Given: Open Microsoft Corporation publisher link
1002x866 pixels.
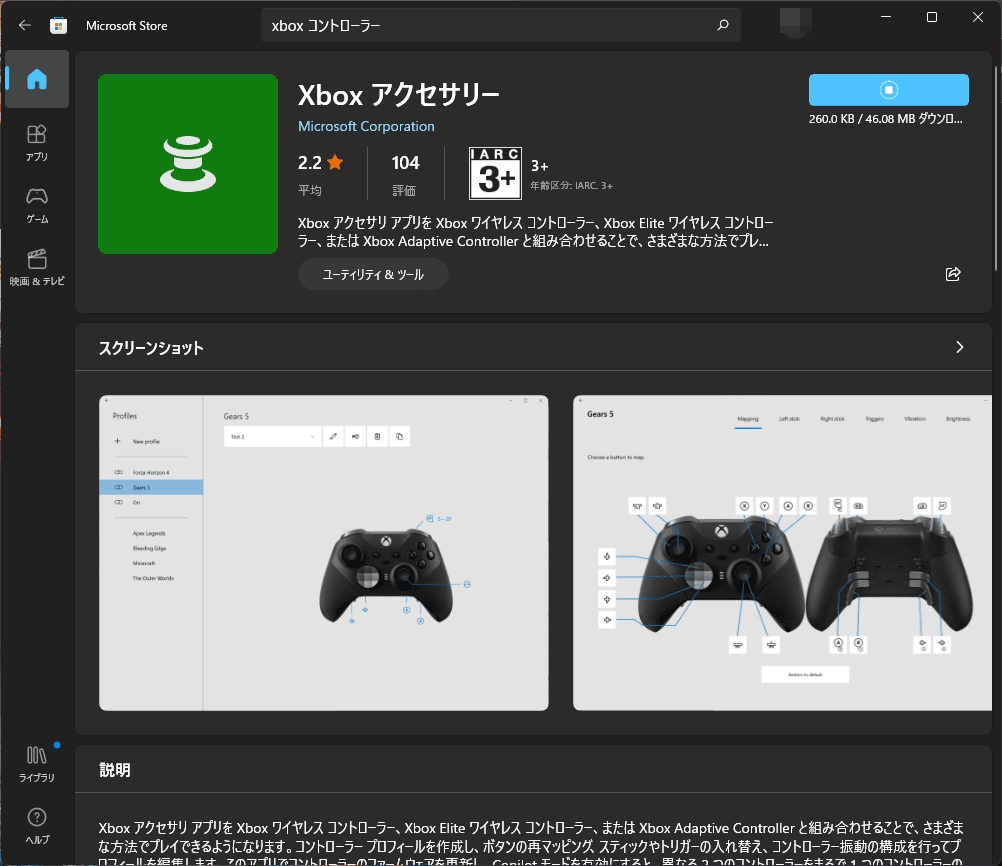Looking at the screenshot, I should coord(366,127).
